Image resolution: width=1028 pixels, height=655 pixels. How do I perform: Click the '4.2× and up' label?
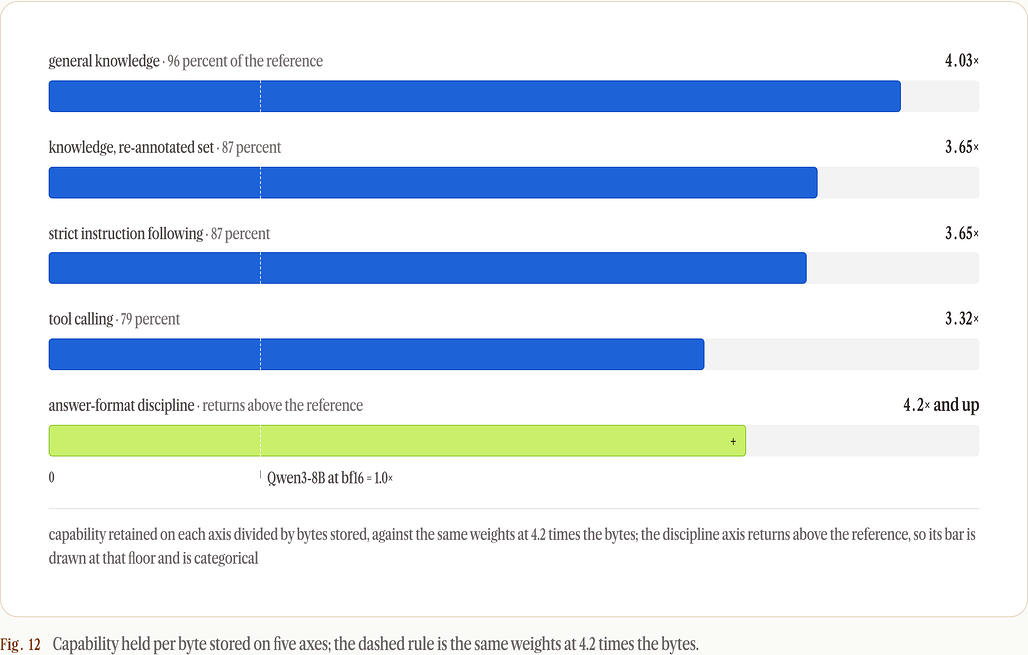(x=941, y=405)
